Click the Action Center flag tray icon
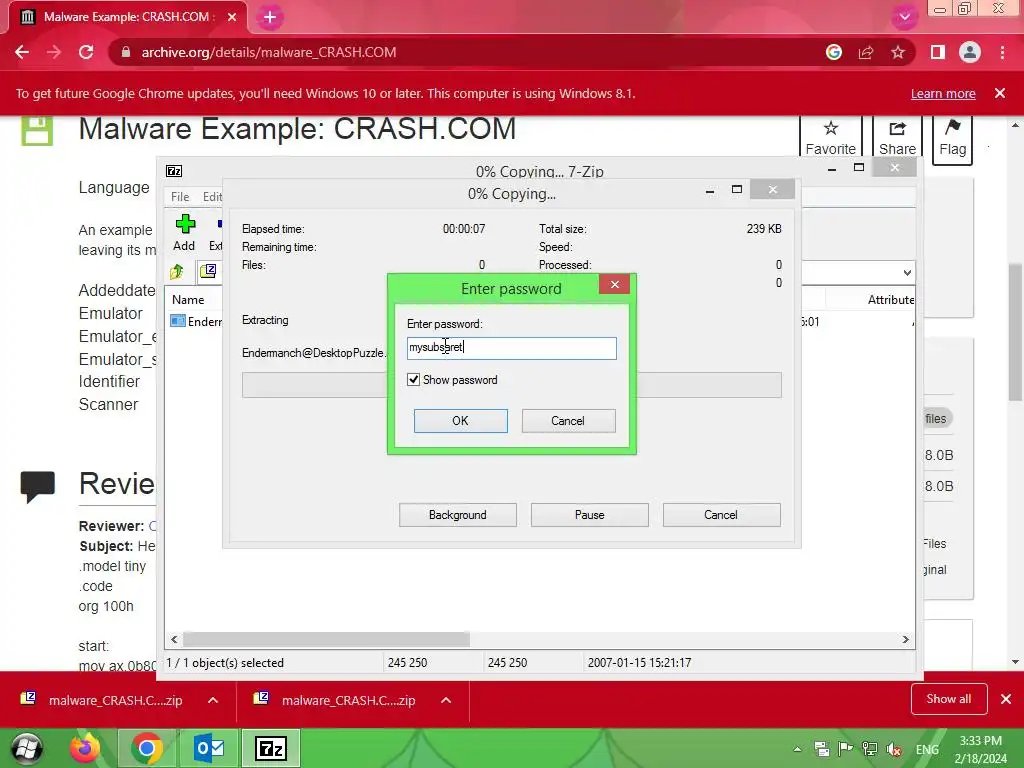This screenshot has height=768, width=1024. pyautogui.click(x=846, y=749)
